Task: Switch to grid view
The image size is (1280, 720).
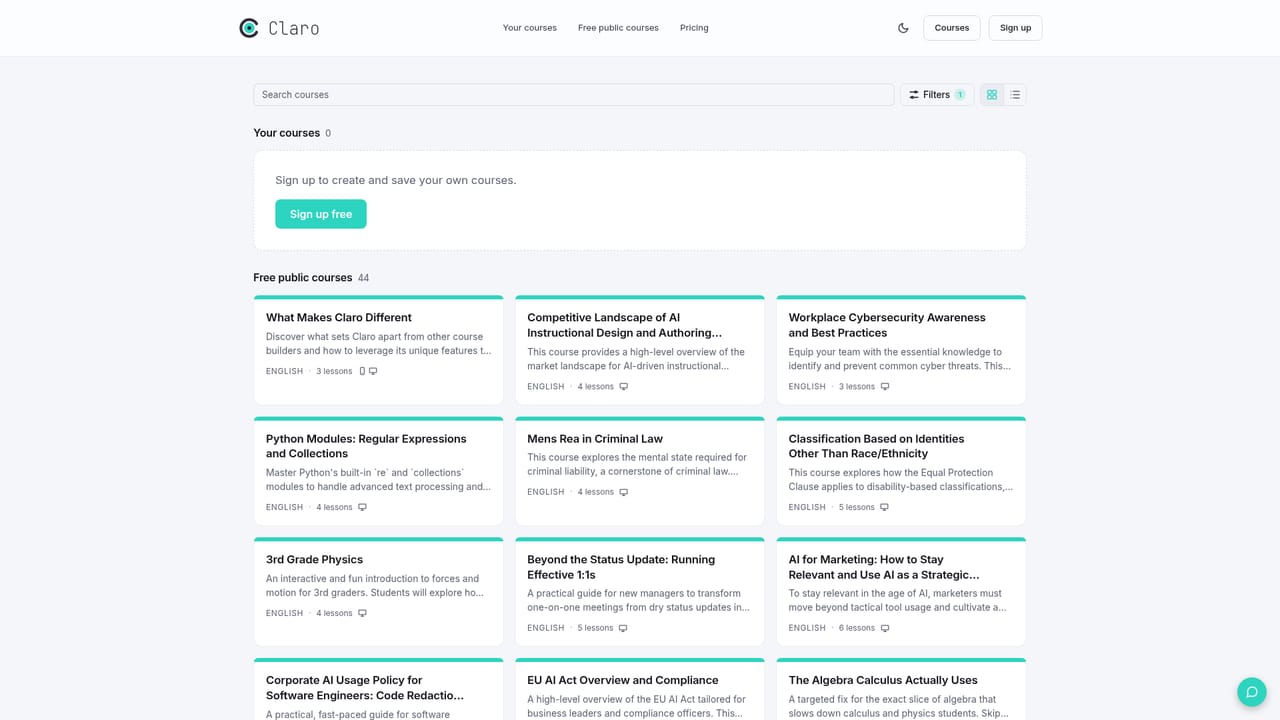Action: click(992, 95)
